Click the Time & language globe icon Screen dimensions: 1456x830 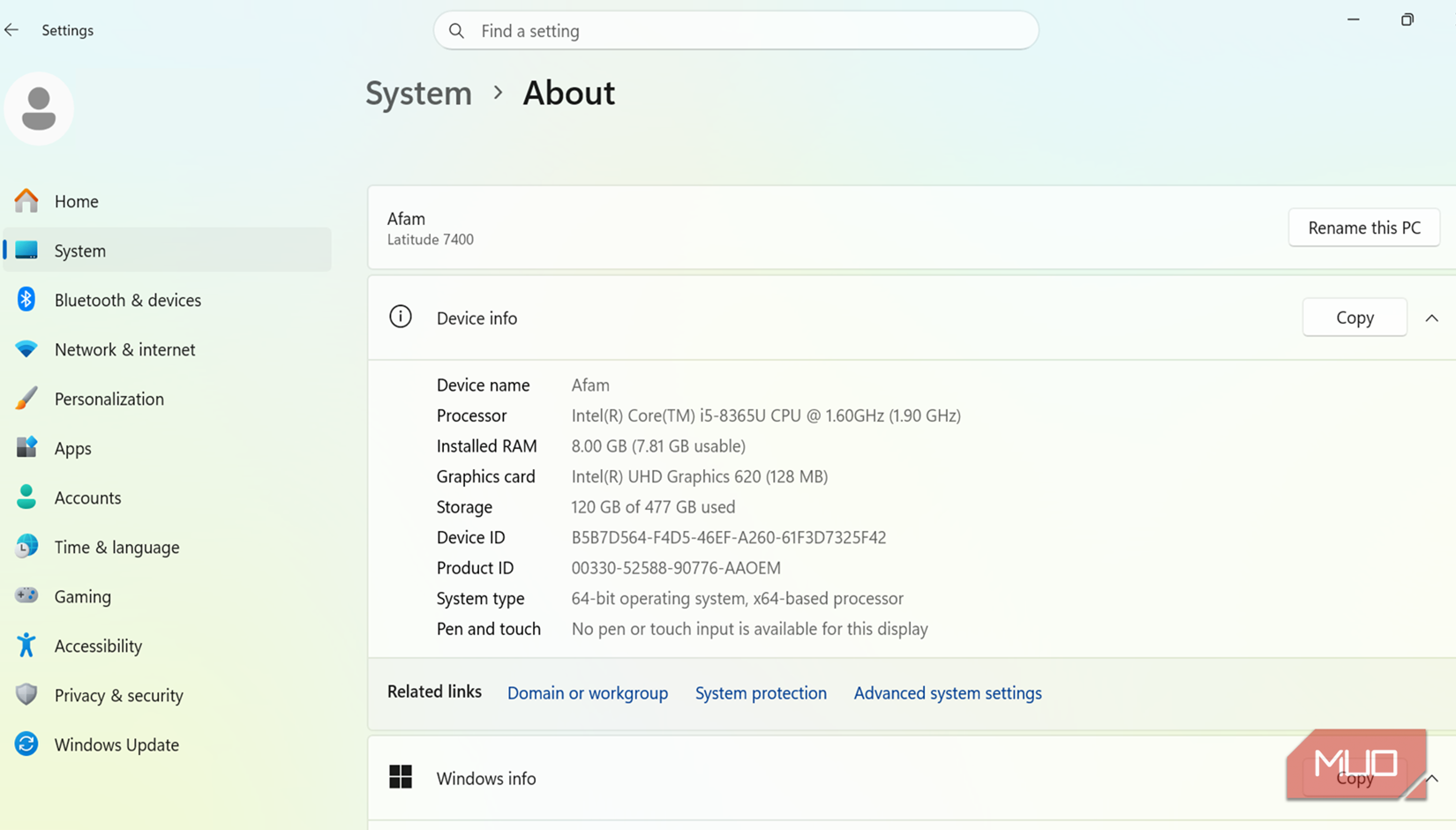[26, 547]
